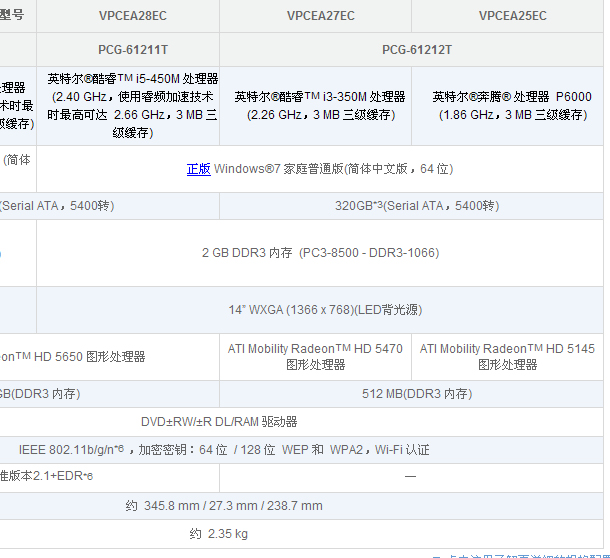Click the Radeon HD 5145 graphics cell
The image size is (610, 558).
[508, 357]
